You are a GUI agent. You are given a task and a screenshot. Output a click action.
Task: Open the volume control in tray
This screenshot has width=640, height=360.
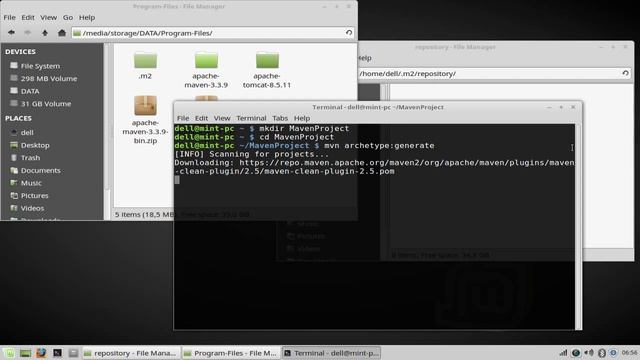click(x=589, y=353)
